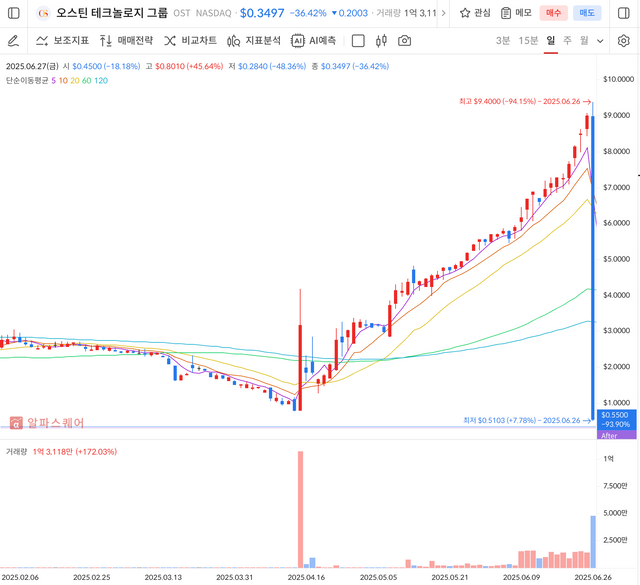Select the pencil drawing tool

13,41
